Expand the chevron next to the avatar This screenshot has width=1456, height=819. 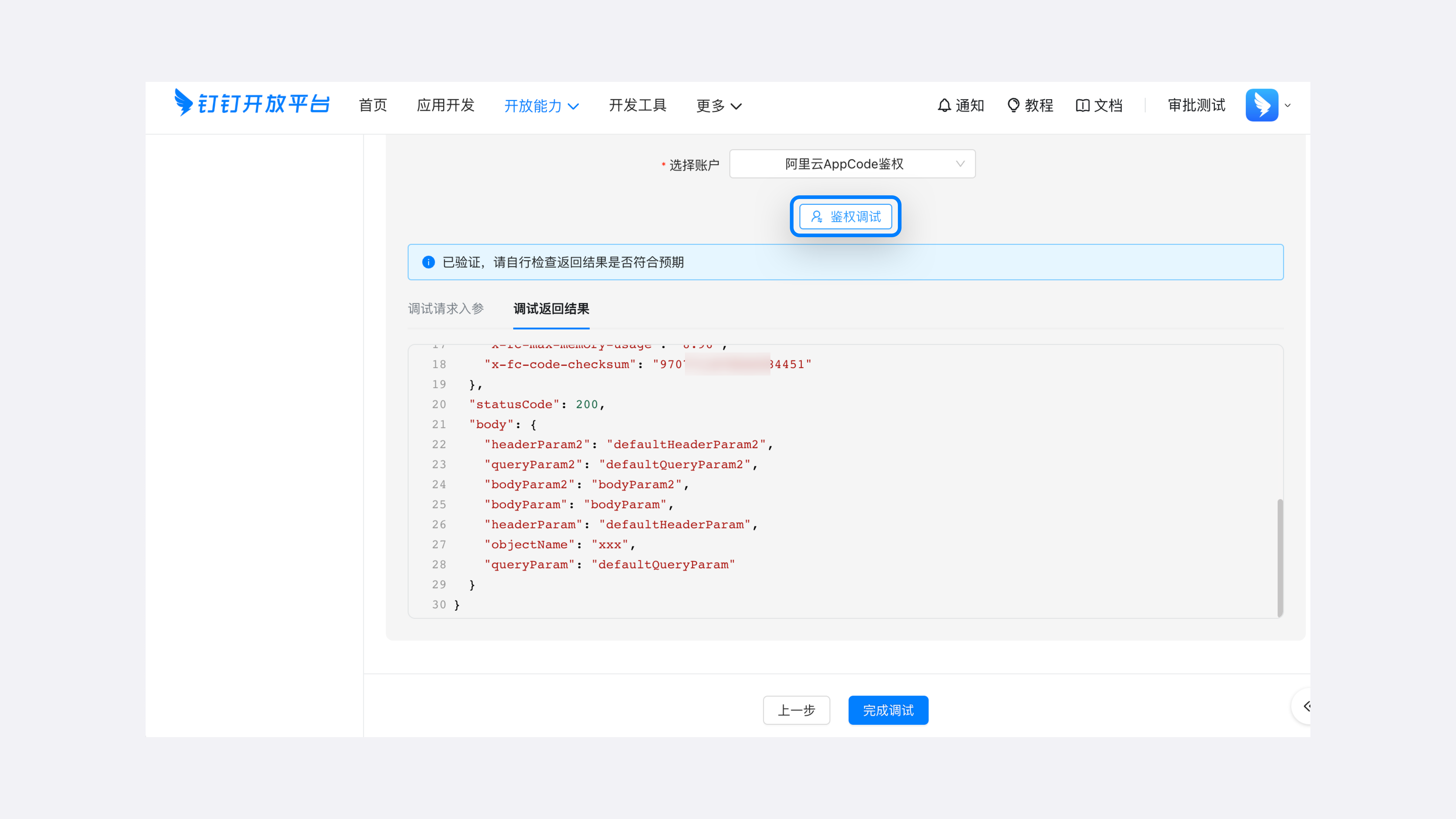[x=1288, y=105]
